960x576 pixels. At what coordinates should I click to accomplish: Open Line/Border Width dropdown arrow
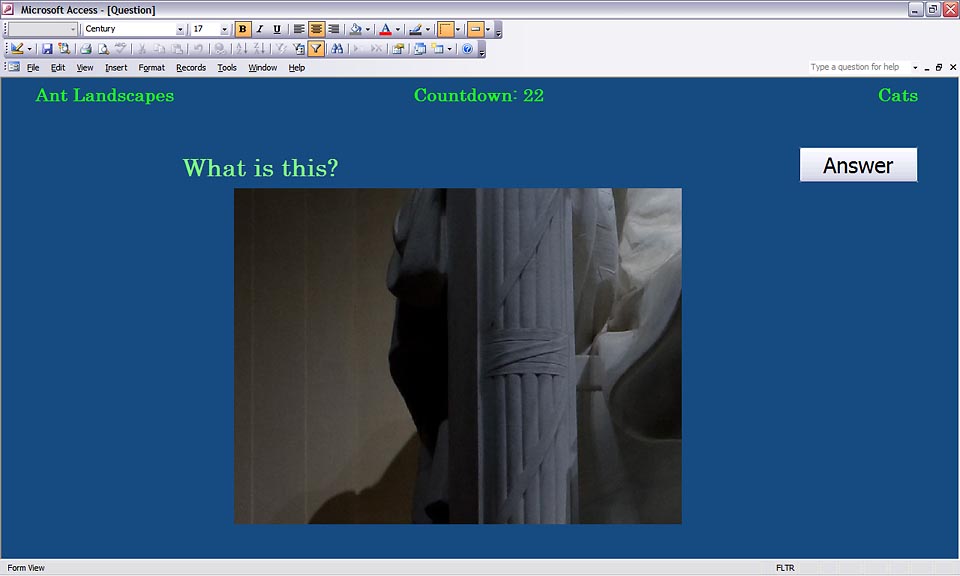click(x=457, y=29)
